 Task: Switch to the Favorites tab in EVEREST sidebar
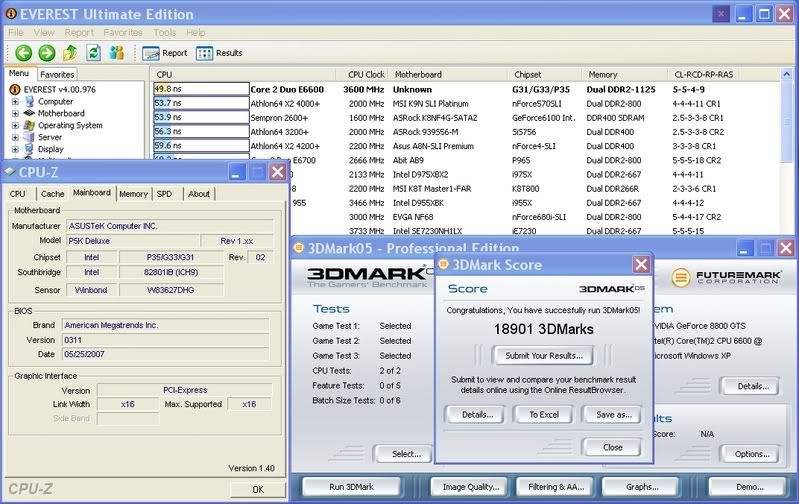[57, 74]
